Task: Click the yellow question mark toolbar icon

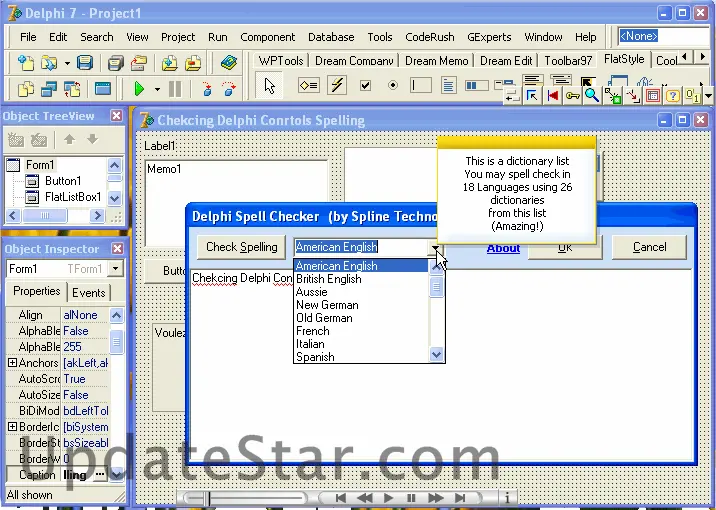Action: pos(672,95)
